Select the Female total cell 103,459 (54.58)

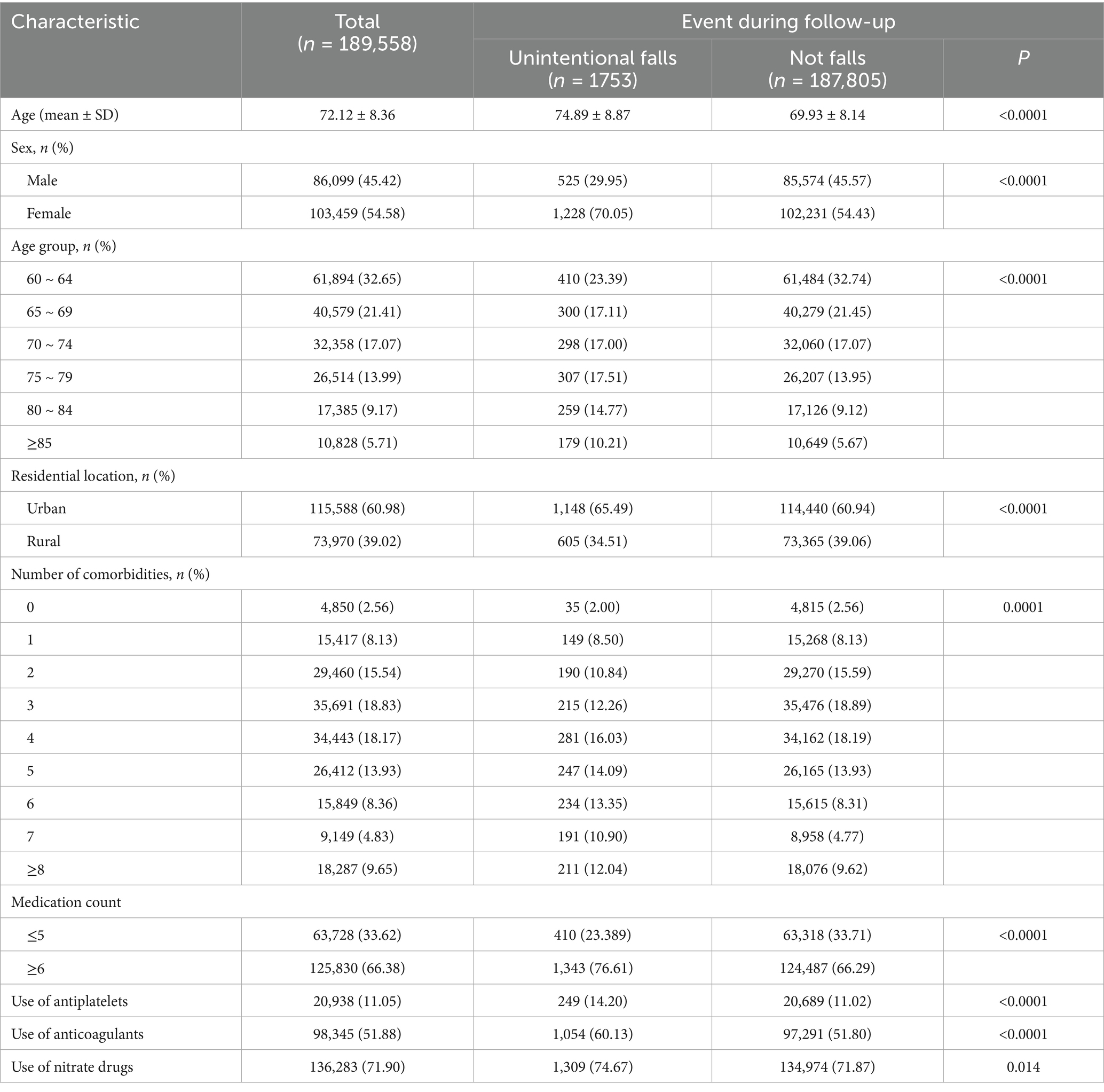tap(357, 214)
